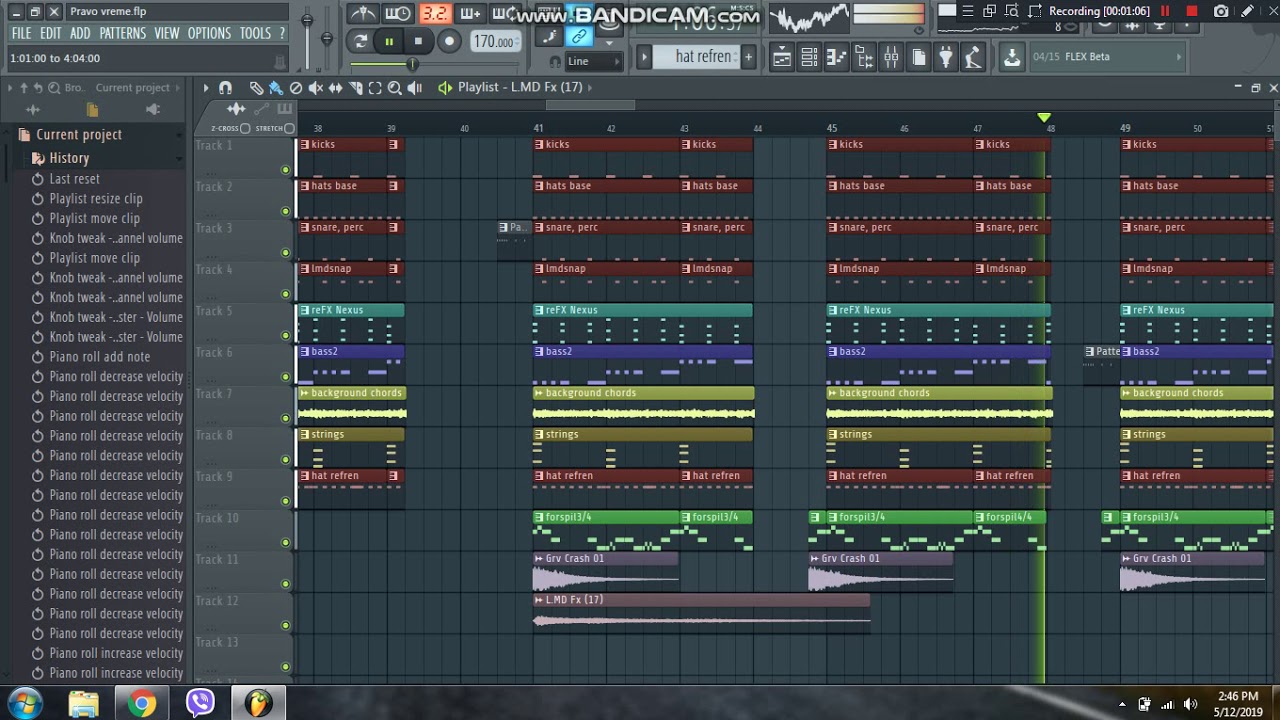Toggle playlist snap magnet icon
This screenshot has height=720, width=1280.
click(225, 88)
